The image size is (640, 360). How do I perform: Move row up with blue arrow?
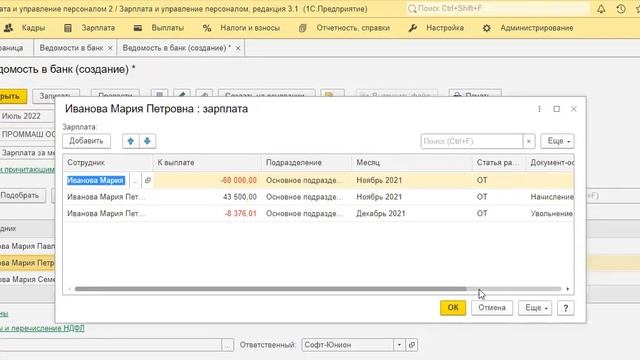tap(131, 141)
